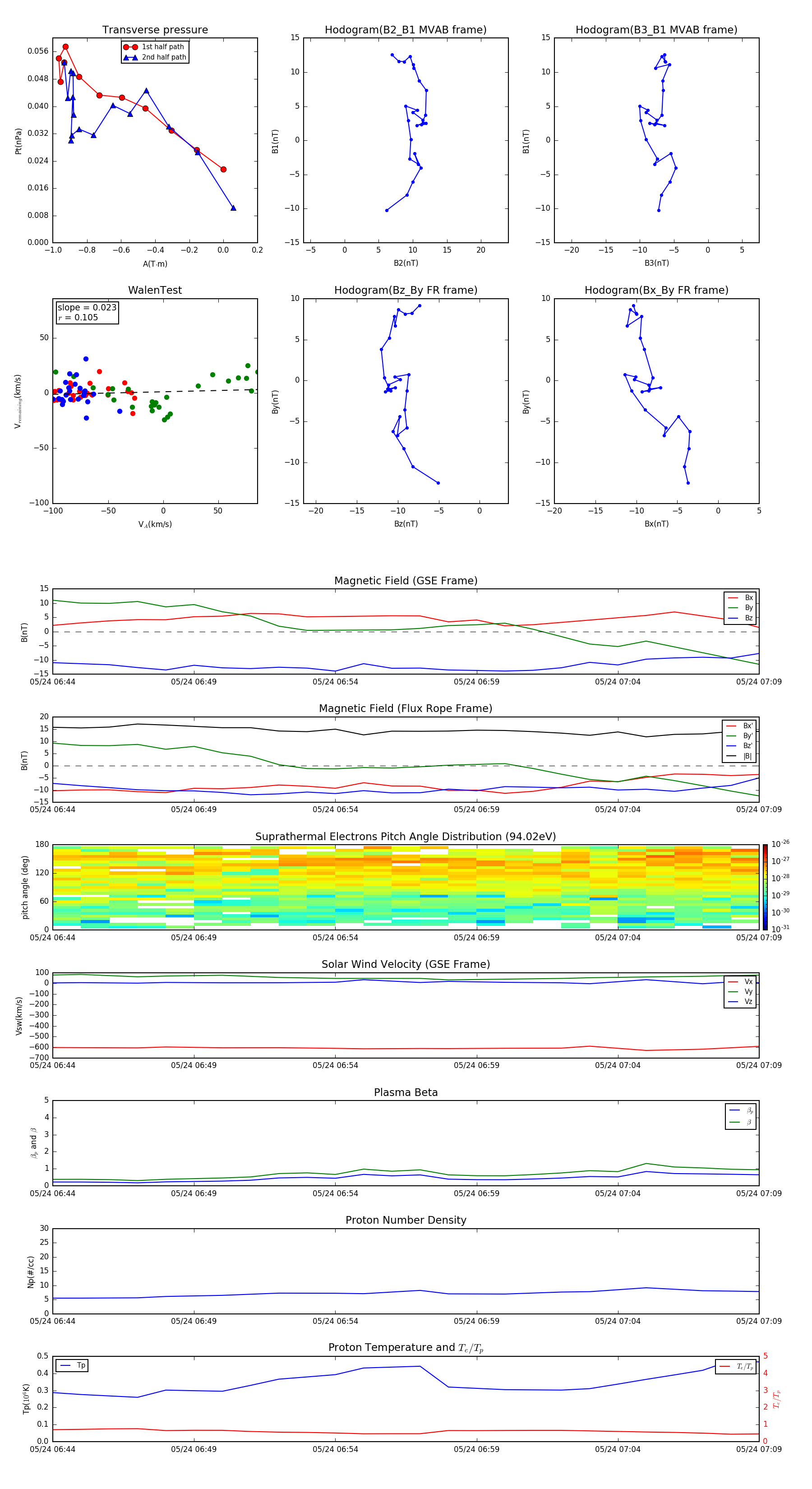Click the "B2(nT)" x-axis label
The width and height of the screenshot is (812, 1489).
[406, 263]
